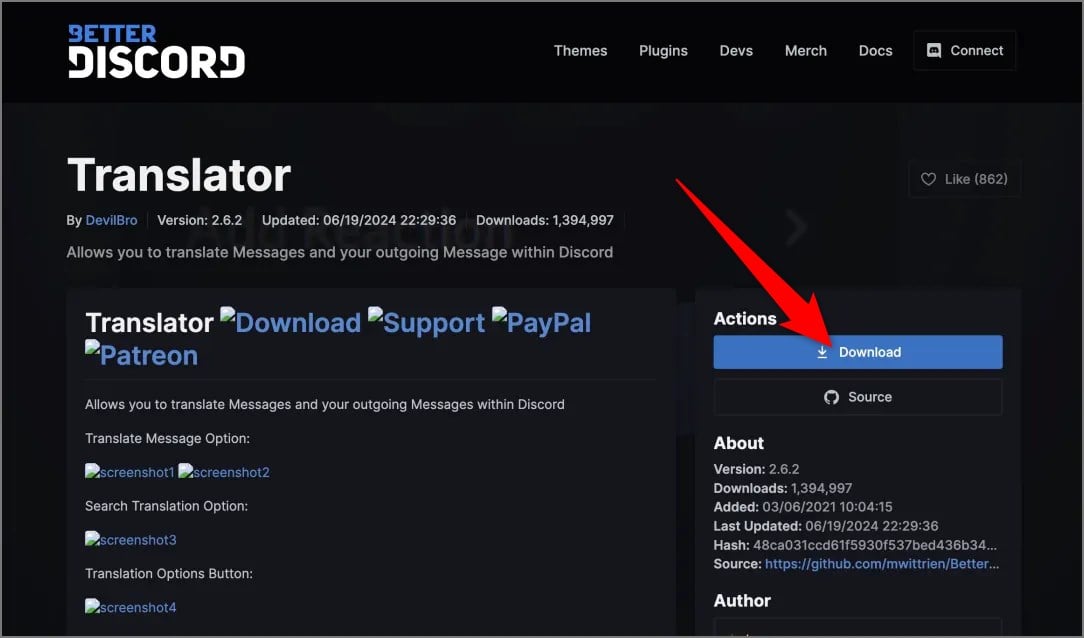Visit the Merch page

(805, 50)
